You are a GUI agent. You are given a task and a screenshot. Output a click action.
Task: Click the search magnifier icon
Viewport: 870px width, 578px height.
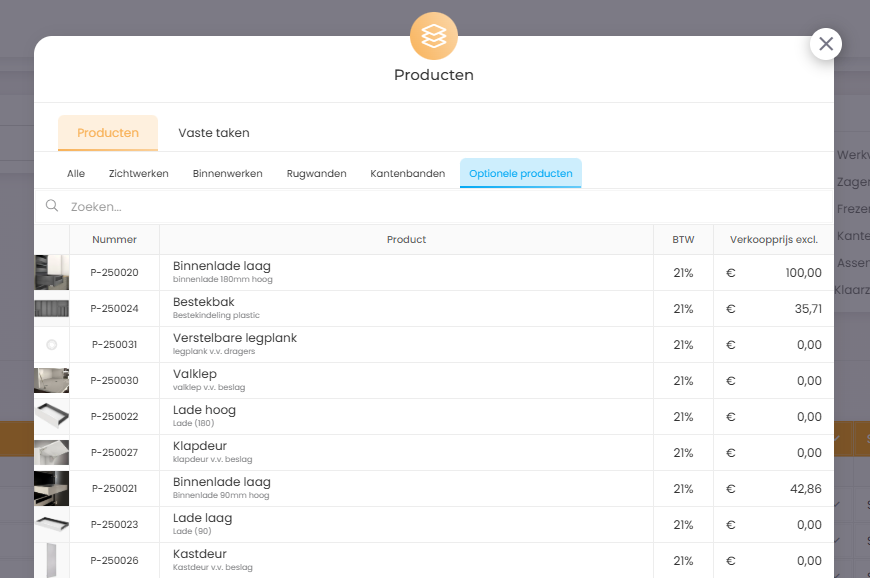52,206
